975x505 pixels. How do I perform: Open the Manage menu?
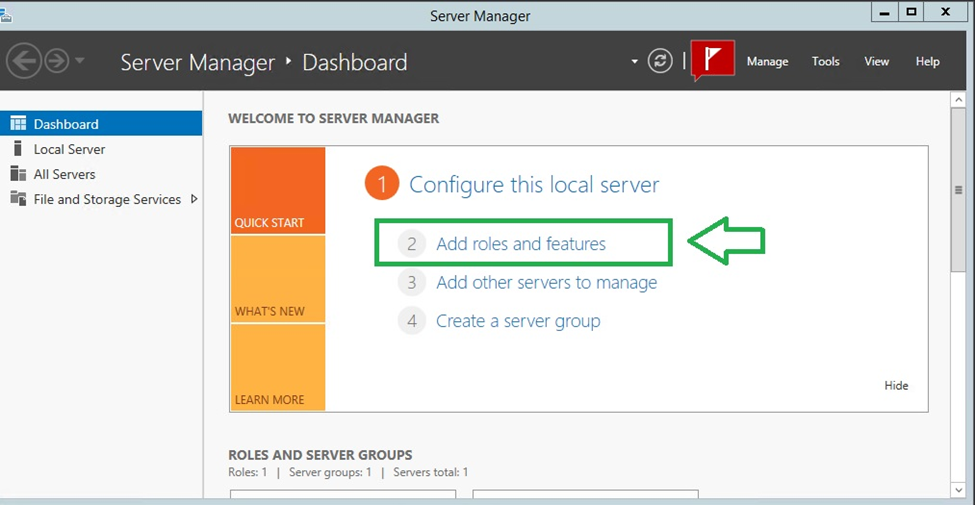[767, 62]
